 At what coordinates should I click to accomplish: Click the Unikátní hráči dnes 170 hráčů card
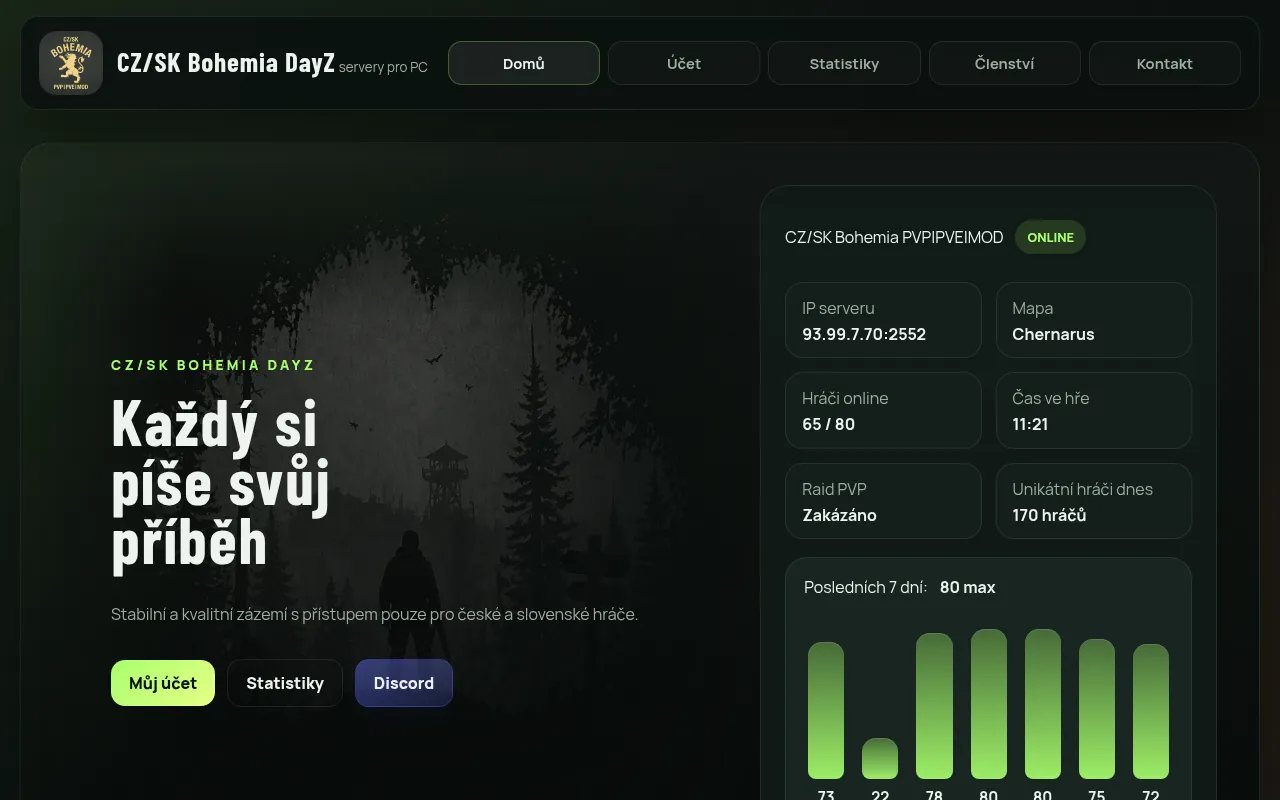tap(1094, 501)
